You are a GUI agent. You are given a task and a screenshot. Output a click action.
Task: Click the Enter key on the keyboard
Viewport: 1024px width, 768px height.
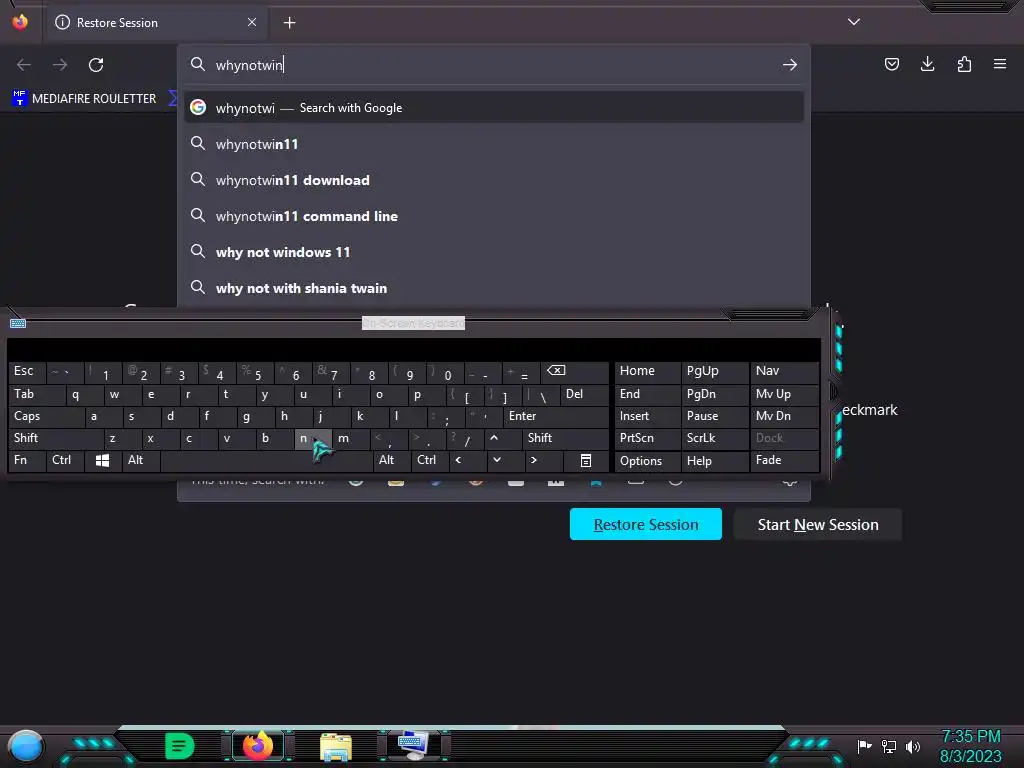click(556, 416)
